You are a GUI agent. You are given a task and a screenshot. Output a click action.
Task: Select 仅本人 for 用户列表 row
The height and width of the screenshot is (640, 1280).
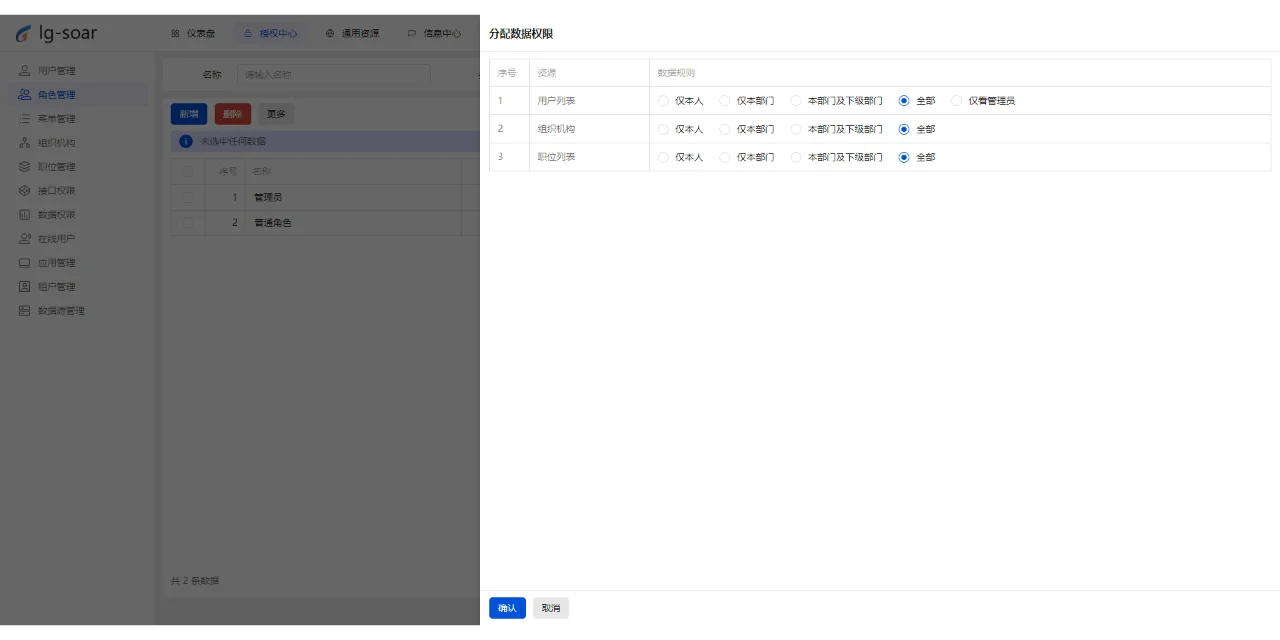[663, 101]
